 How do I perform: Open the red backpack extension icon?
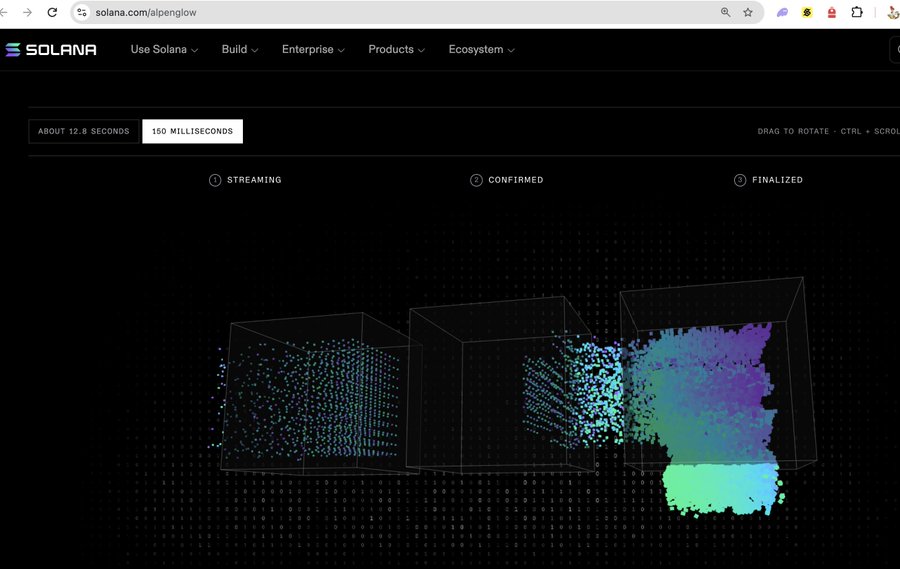tap(832, 12)
